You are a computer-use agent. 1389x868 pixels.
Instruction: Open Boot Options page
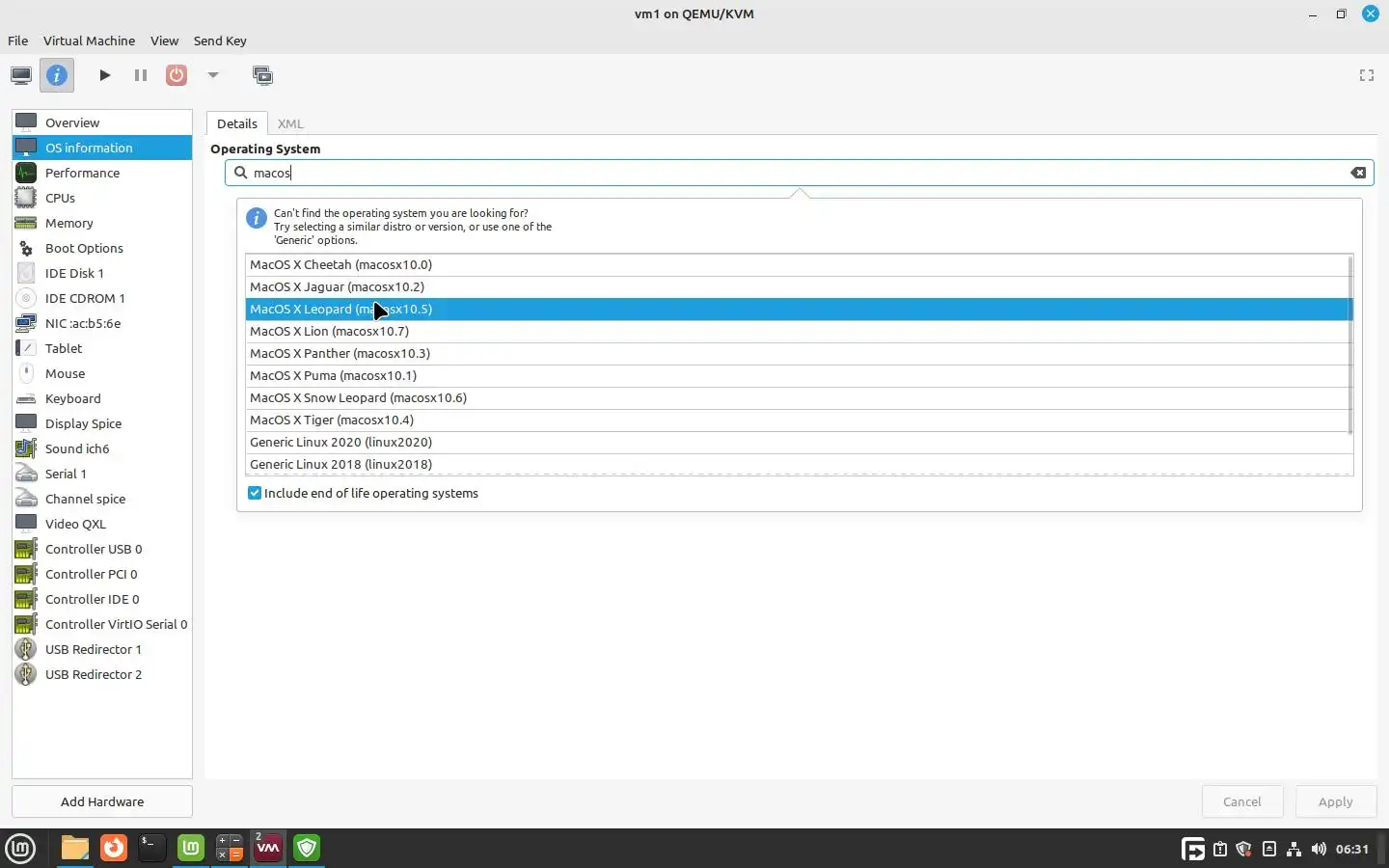pos(102,248)
